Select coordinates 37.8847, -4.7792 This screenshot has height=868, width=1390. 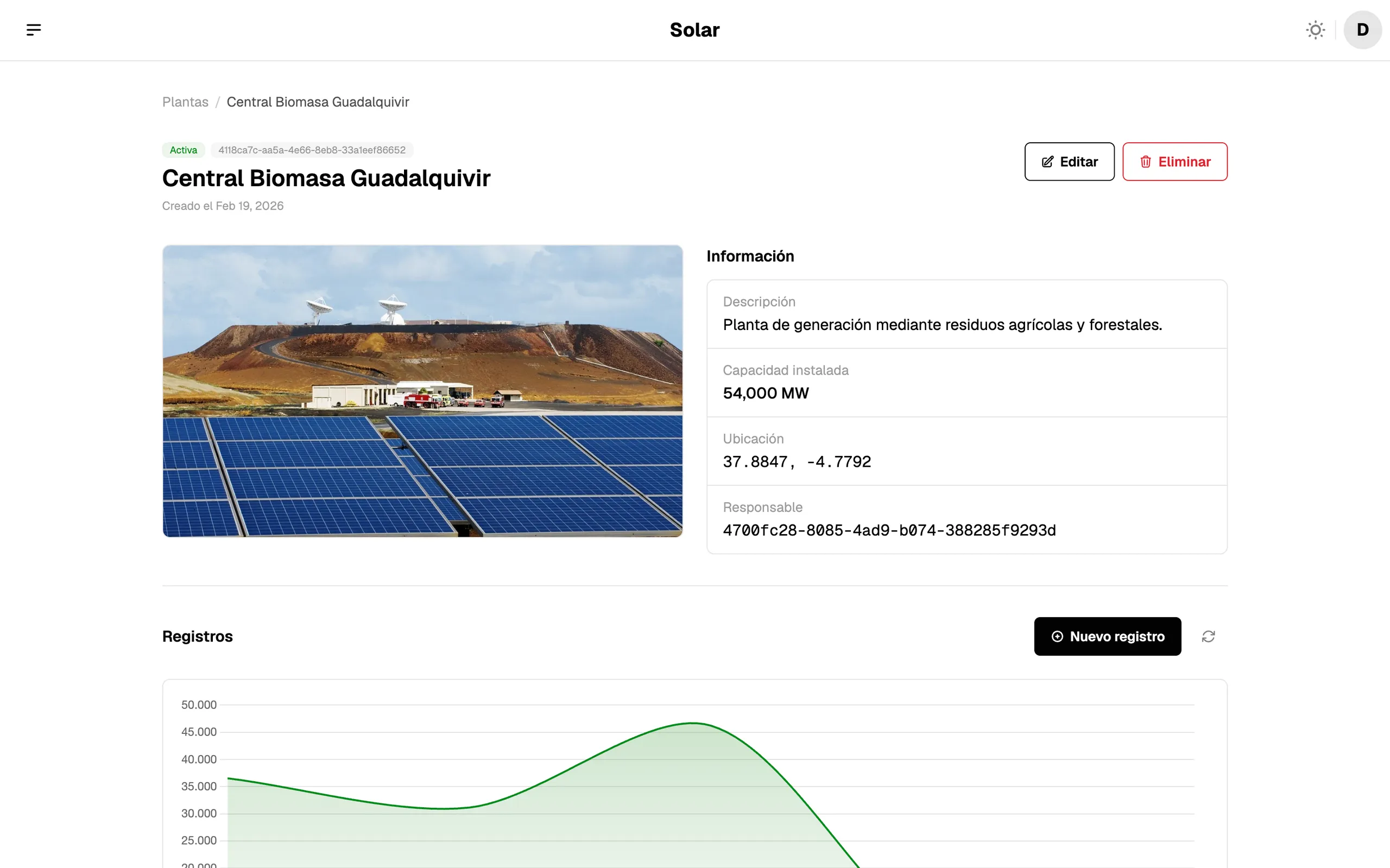coord(797,462)
